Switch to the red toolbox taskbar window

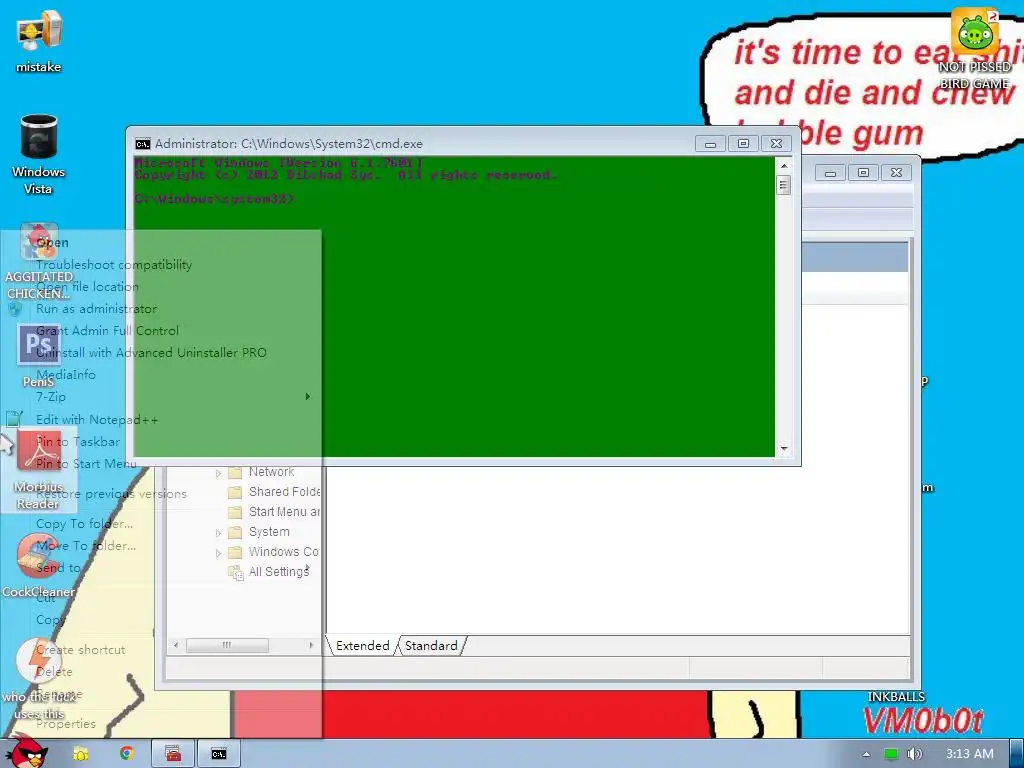point(173,754)
